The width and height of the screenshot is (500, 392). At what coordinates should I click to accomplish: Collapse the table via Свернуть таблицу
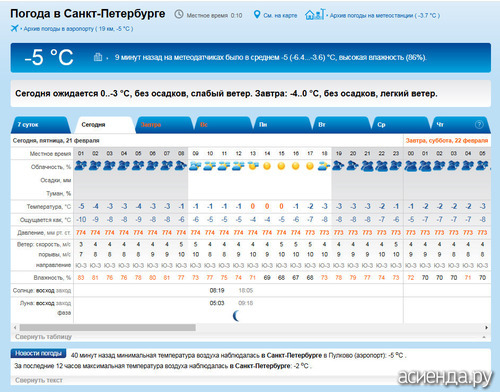[x=43, y=337]
